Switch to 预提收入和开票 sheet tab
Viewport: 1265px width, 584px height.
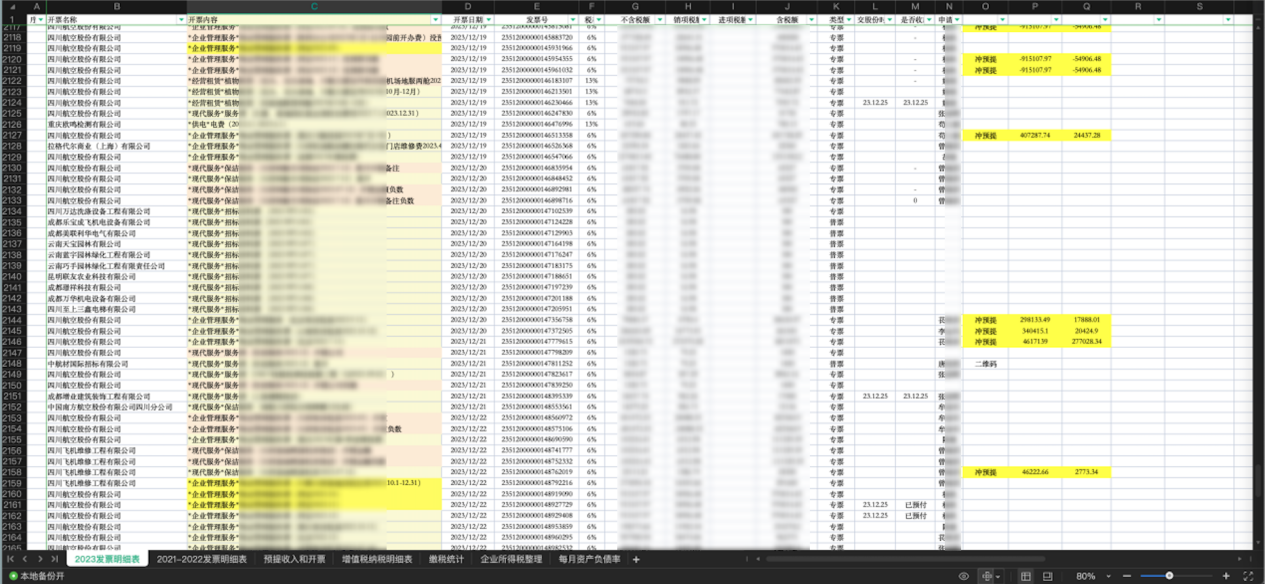[x=294, y=559]
